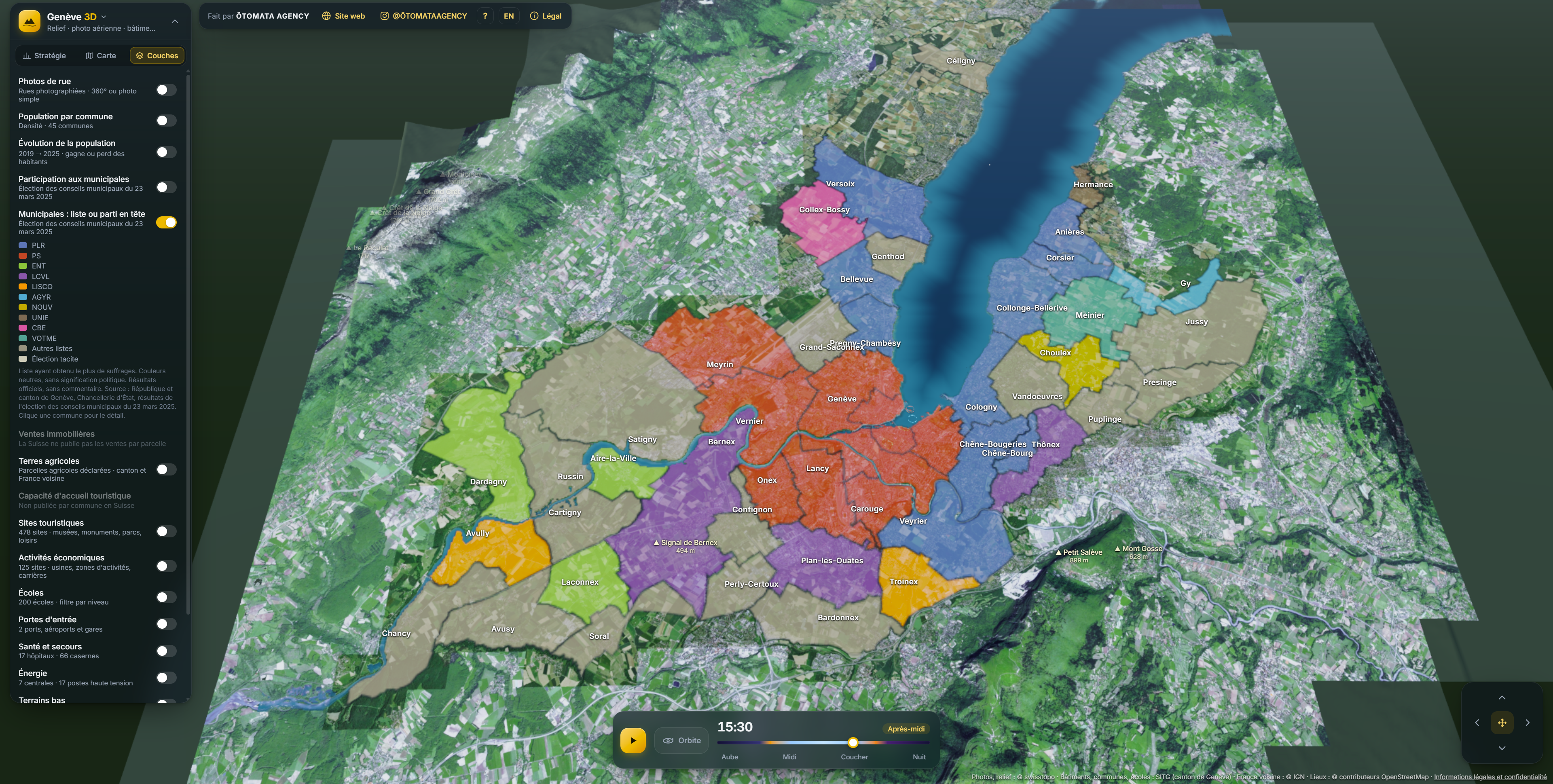Image resolution: width=1553 pixels, height=784 pixels.
Task: Open the @ÖTOMATAAGENCY Instagram link
Action: click(423, 16)
